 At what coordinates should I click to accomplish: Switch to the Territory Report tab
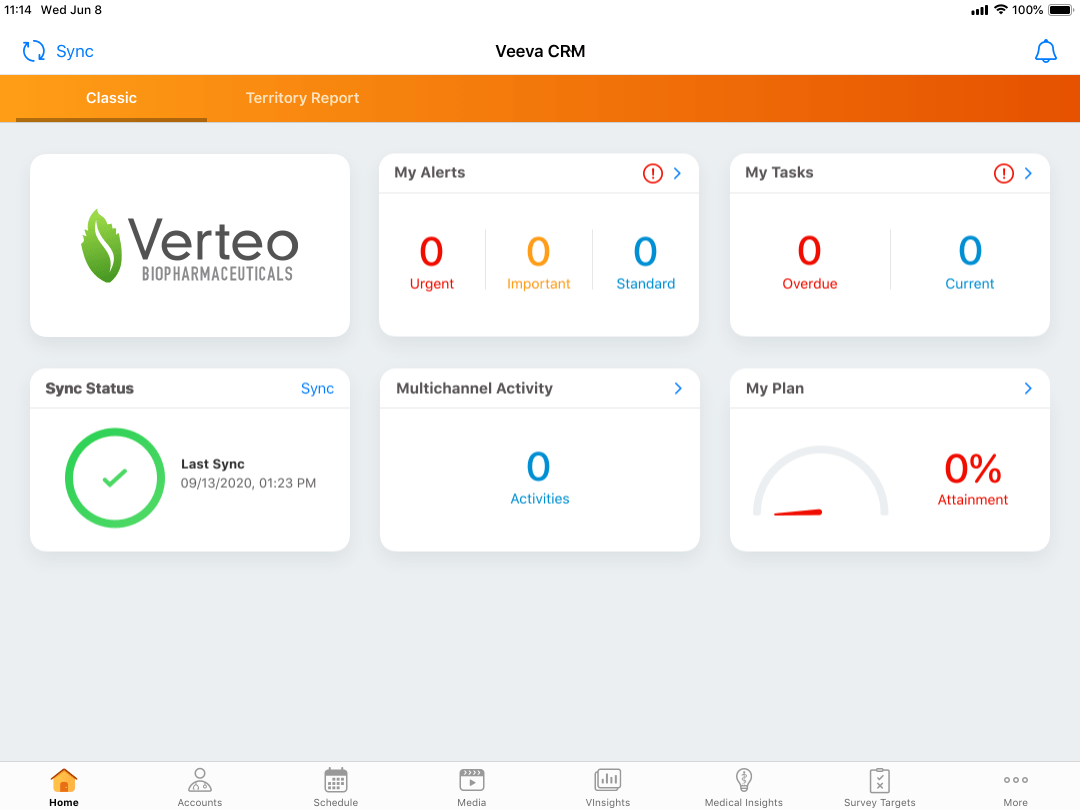click(302, 98)
